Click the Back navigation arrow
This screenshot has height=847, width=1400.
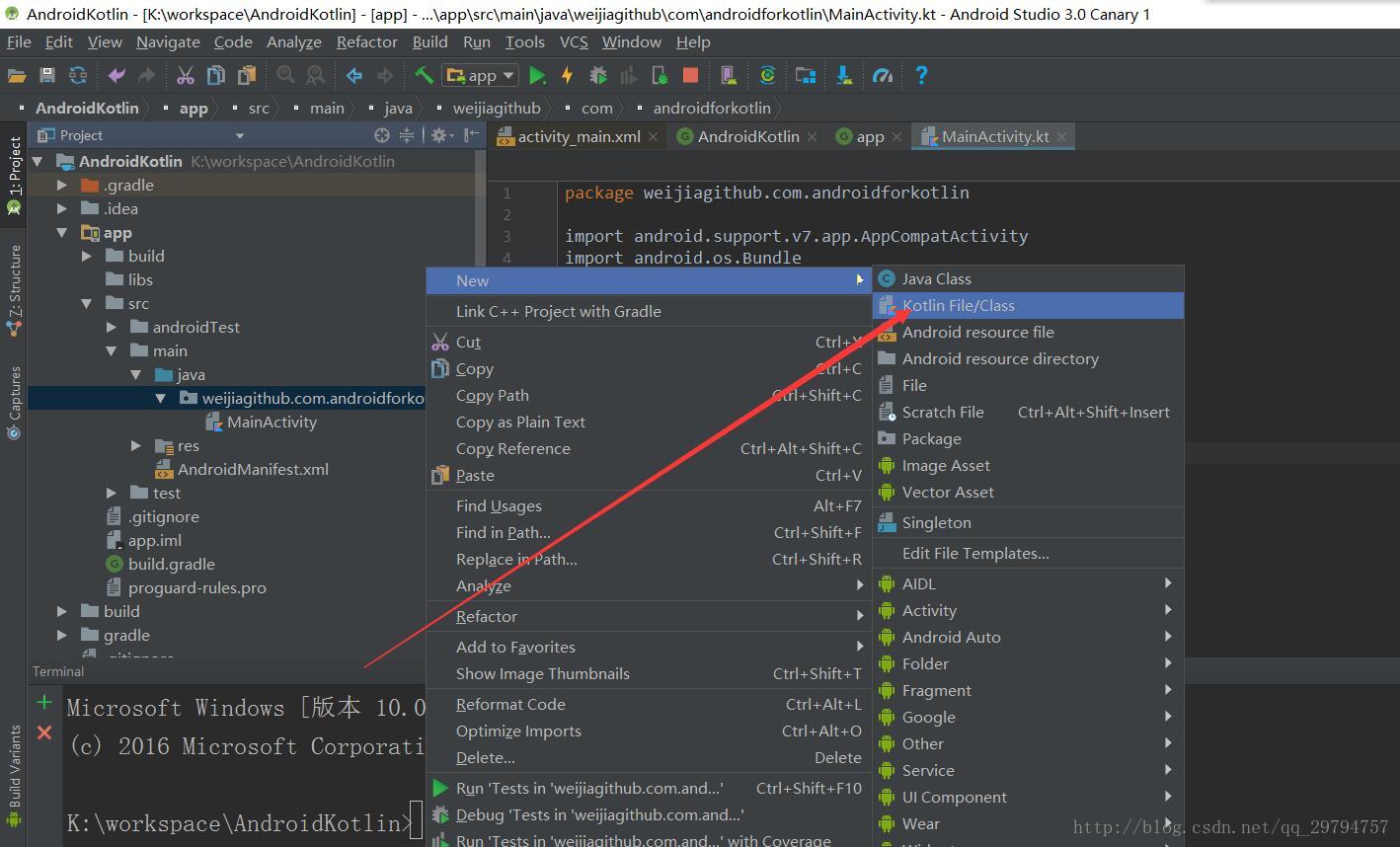pos(354,75)
